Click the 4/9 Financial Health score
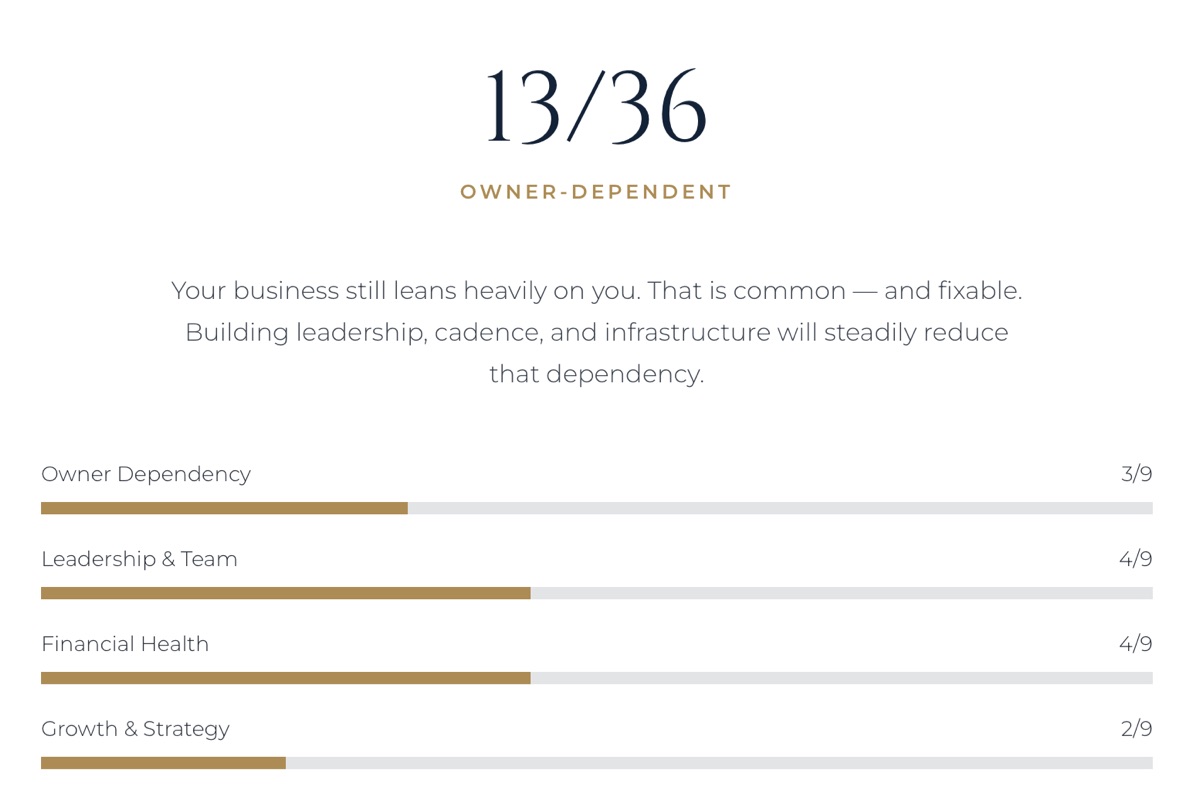Viewport: 1200px width, 811px height. tap(1136, 644)
